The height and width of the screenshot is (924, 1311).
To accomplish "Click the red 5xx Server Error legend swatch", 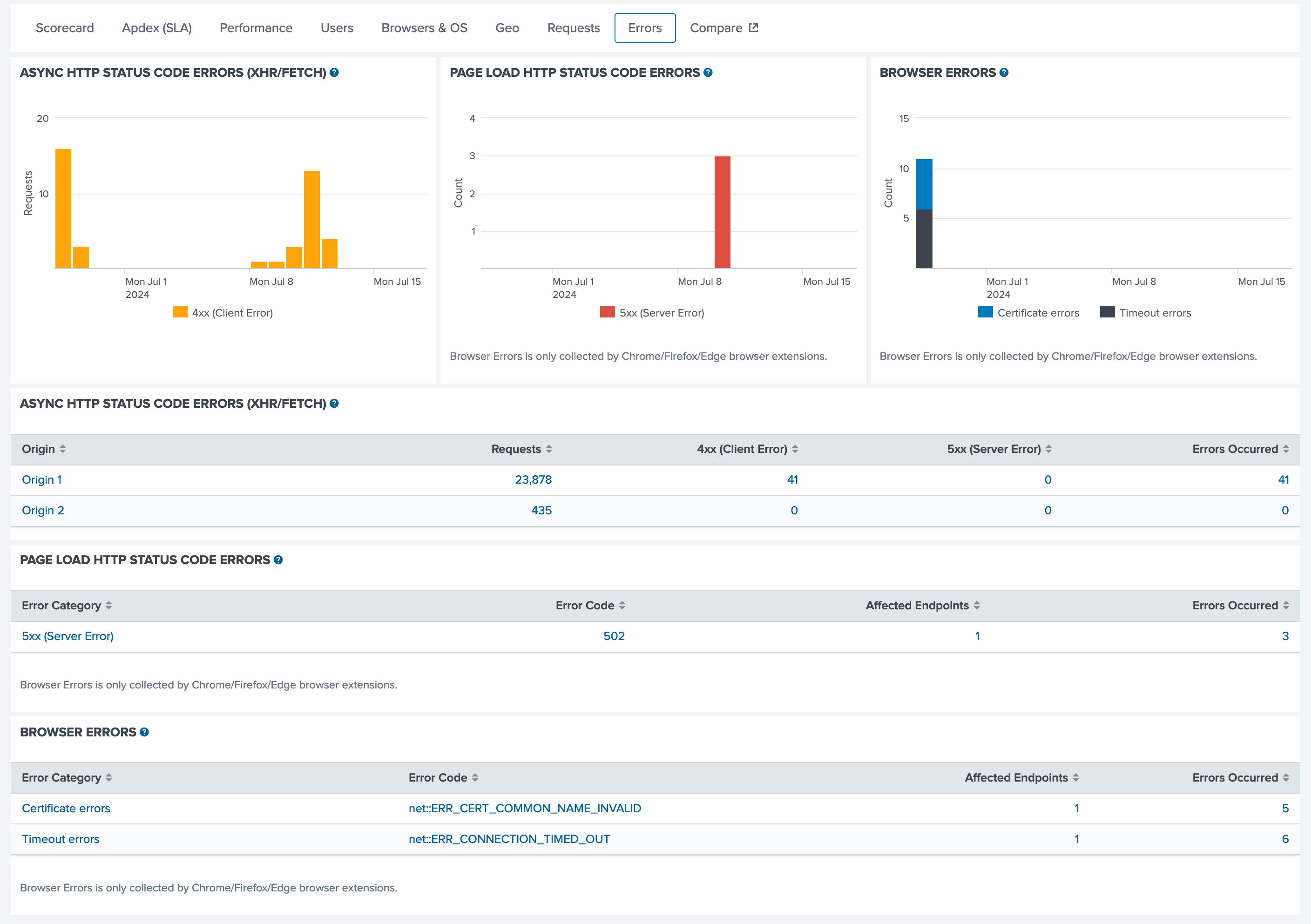I will pos(607,312).
